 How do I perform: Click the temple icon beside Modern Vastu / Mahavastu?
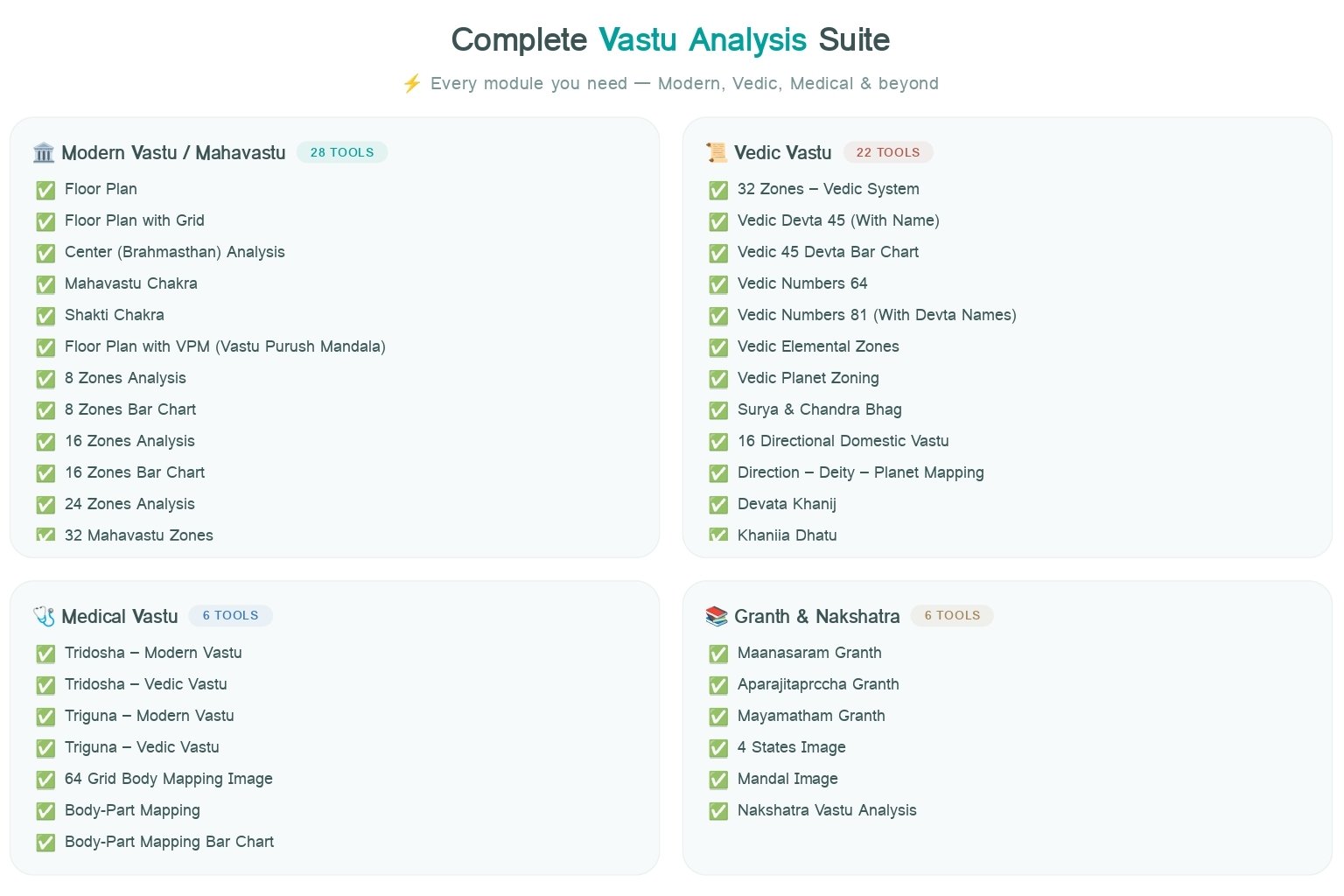(44, 153)
